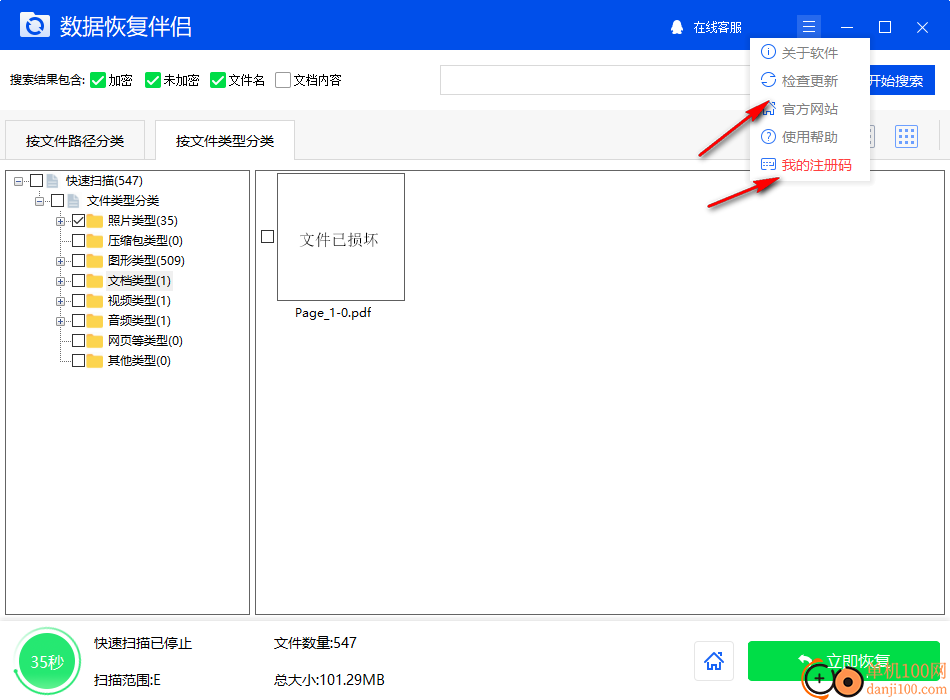
Task: Check the 图形类型(509) checkbox
Action: [78, 260]
